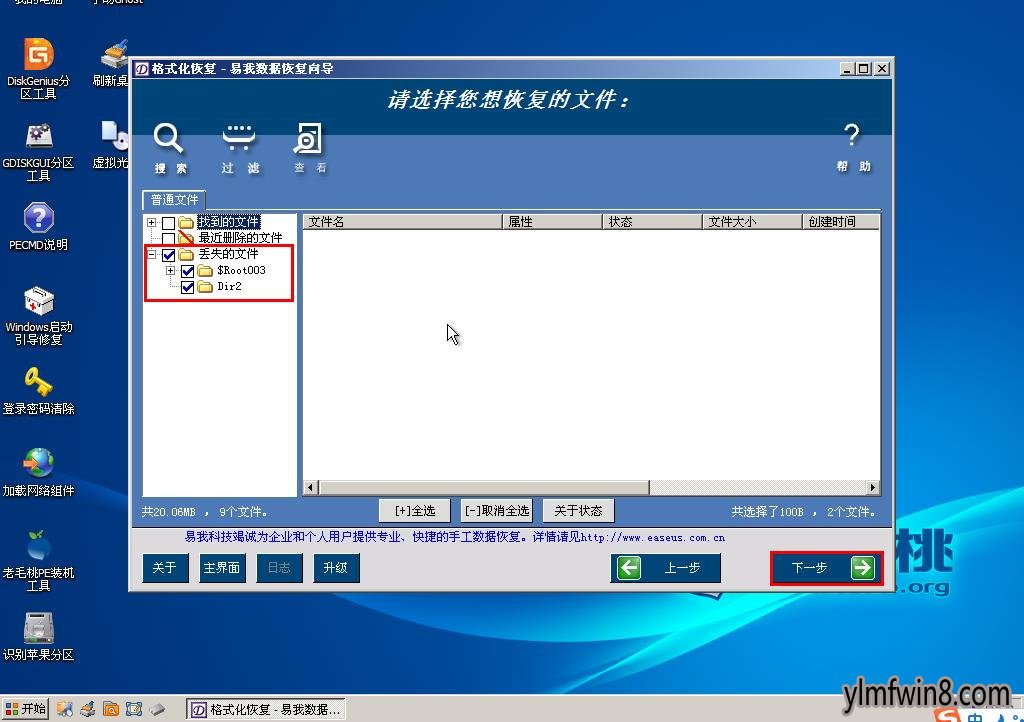Select the 丢失的文件 tree label

(x=229, y=254)
